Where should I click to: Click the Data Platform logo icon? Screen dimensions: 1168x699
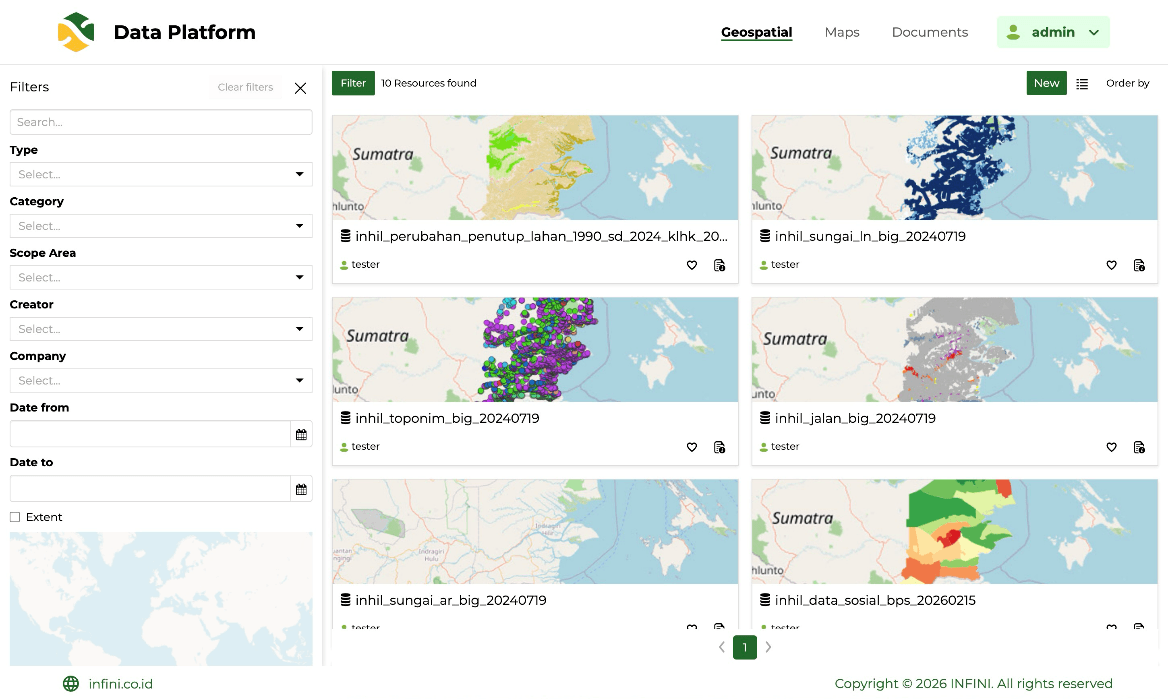[x=76, y=32]
